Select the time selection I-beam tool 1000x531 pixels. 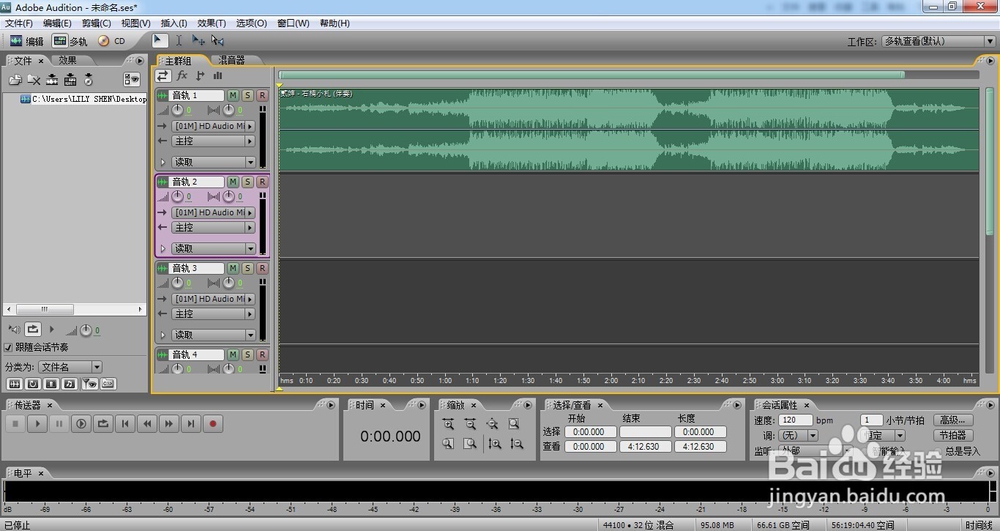point(179,41)
